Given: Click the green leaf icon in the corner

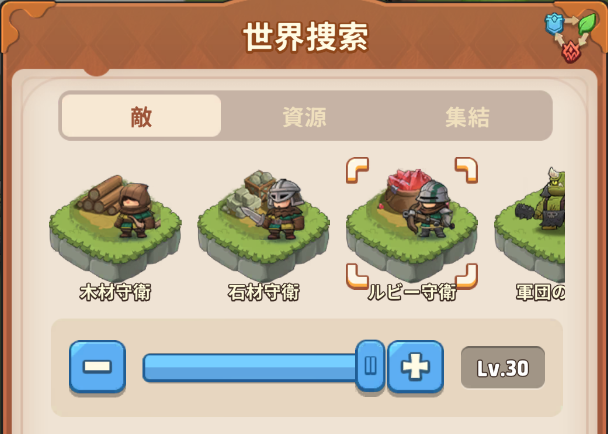Looking at the screenshot, I should point(587,24).
